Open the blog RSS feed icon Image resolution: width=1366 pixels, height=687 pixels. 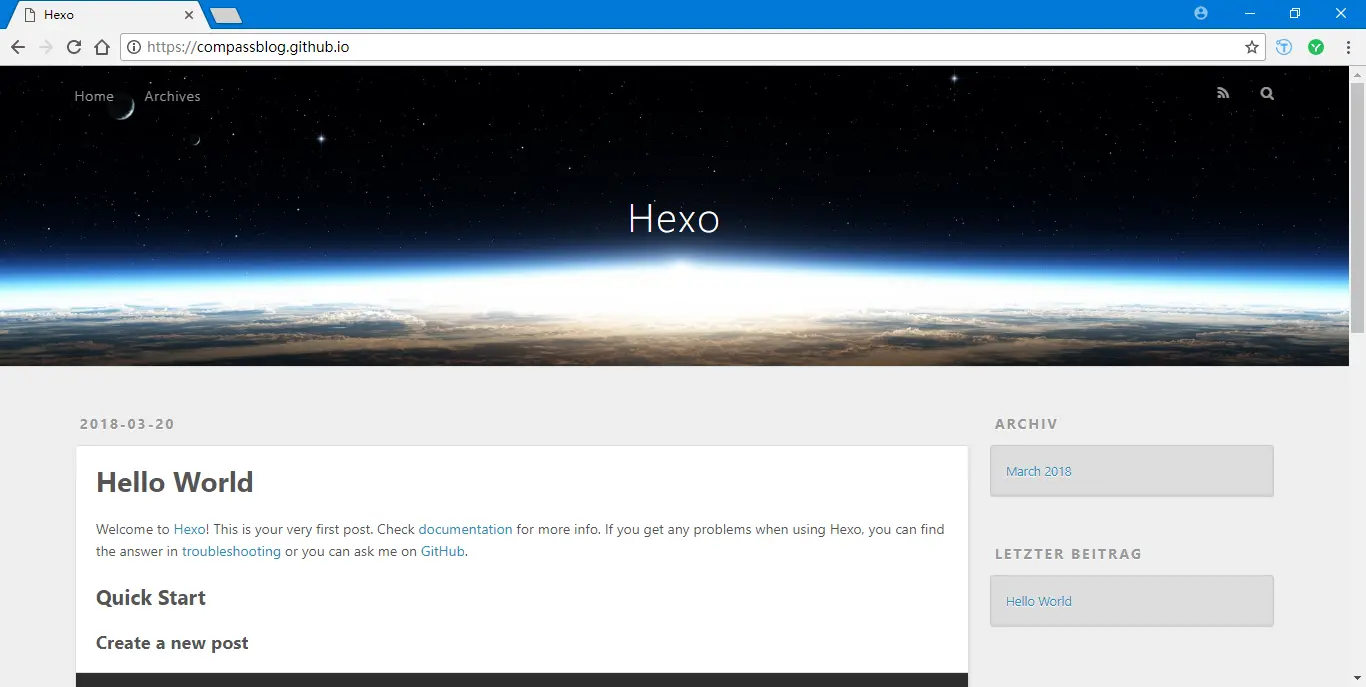tap(1223, 93)
